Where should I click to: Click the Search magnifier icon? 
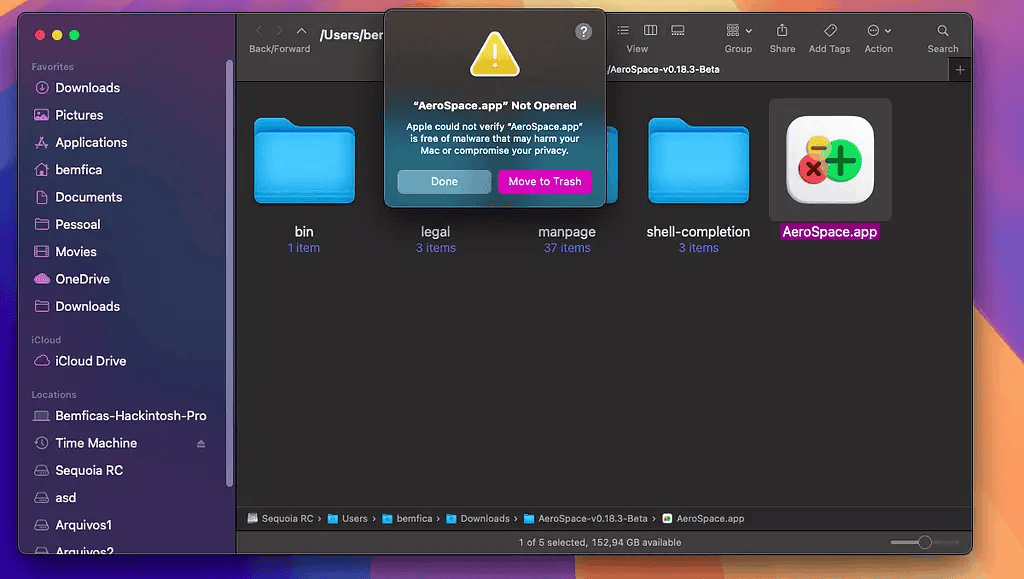[942, 31]
